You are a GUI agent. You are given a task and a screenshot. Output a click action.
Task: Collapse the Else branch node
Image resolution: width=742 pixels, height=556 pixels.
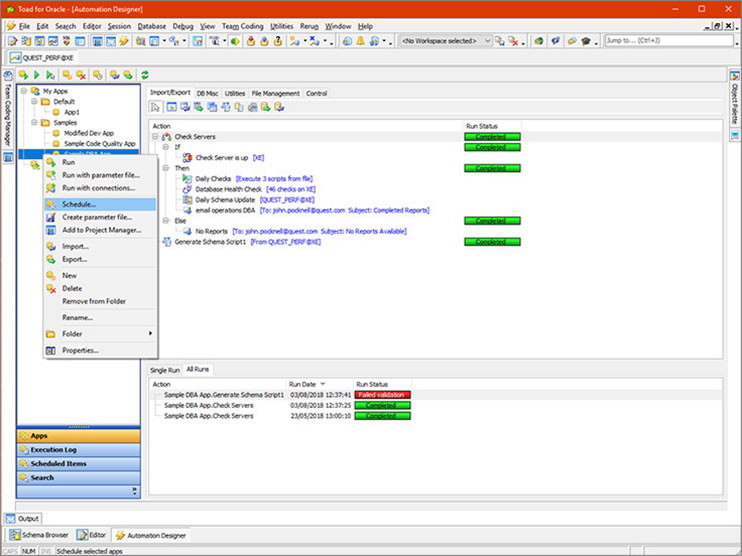[x=166, y=221]
